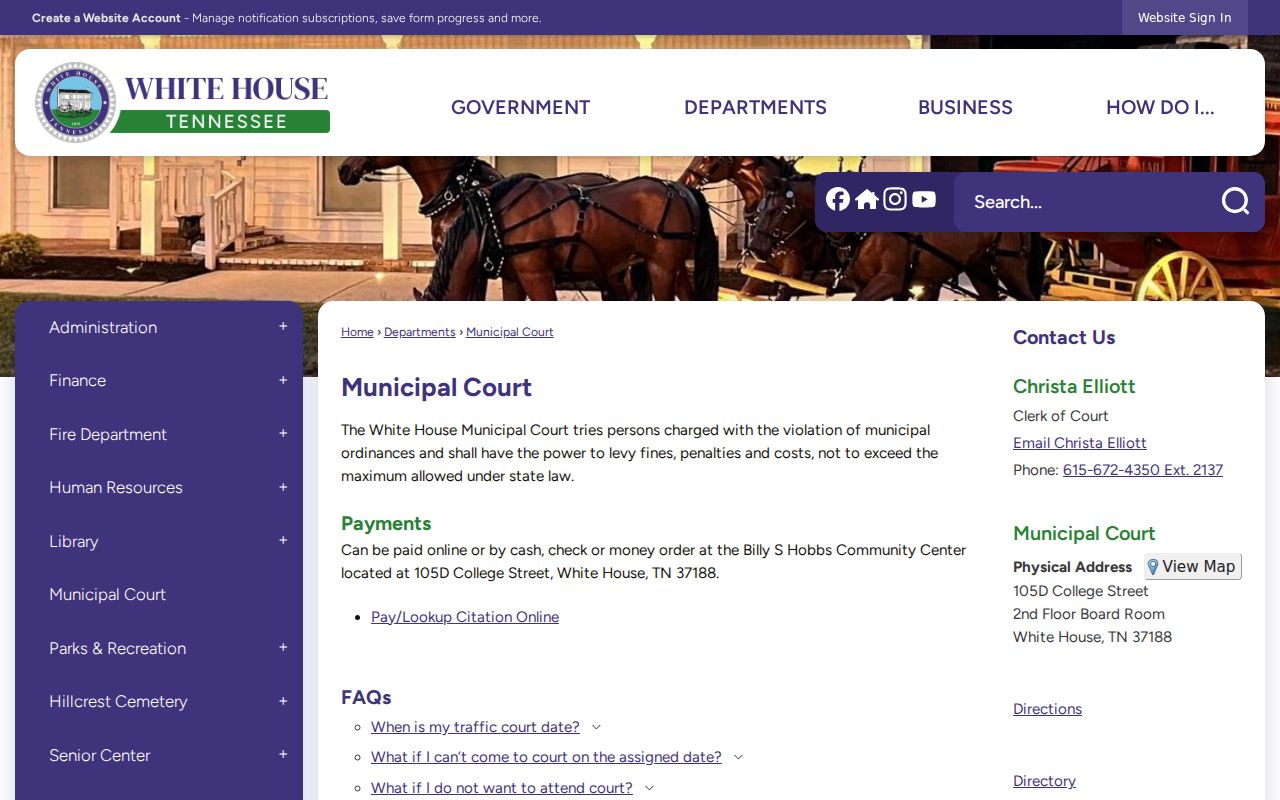Image resolution: width=1280 pixels, height=800 pixels.
Task: Open the Government main menu
Action: 520,107
